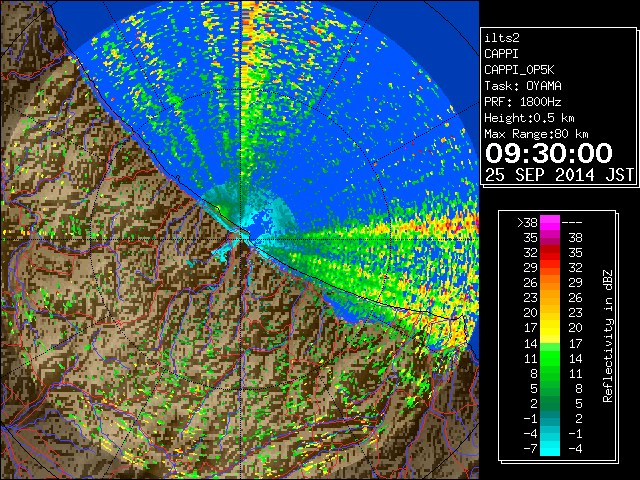Pick the red 32–35 dBZ legend swatch
640x480 pixels.
(x=550, y=253)
